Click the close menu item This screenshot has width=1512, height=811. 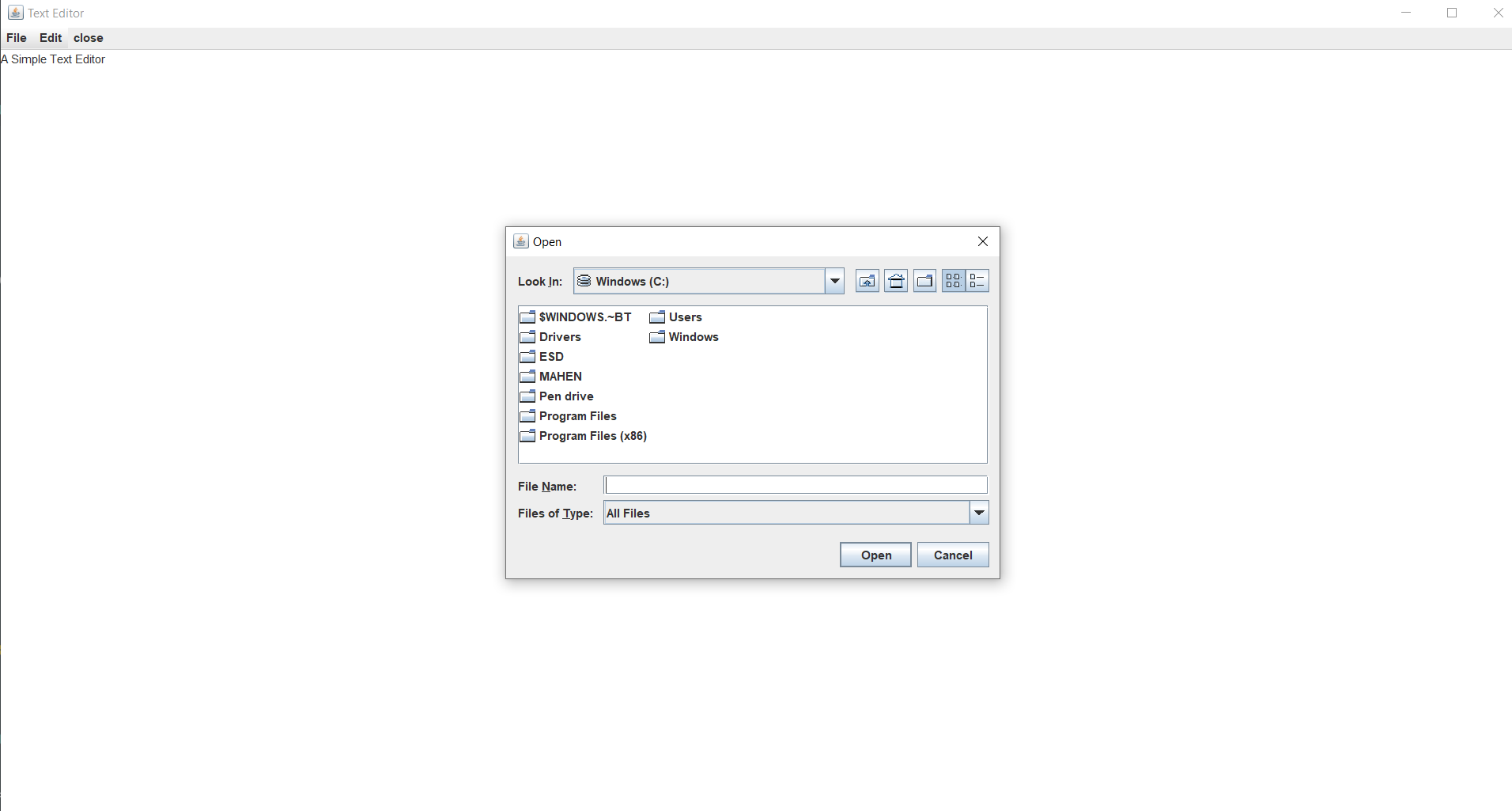[x=88, y=37]
